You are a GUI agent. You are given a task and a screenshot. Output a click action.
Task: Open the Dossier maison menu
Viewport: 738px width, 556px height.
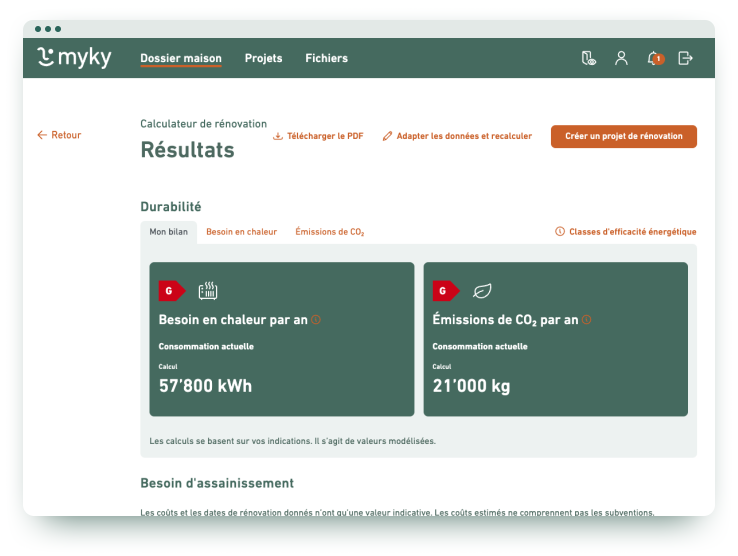[181, 58]
